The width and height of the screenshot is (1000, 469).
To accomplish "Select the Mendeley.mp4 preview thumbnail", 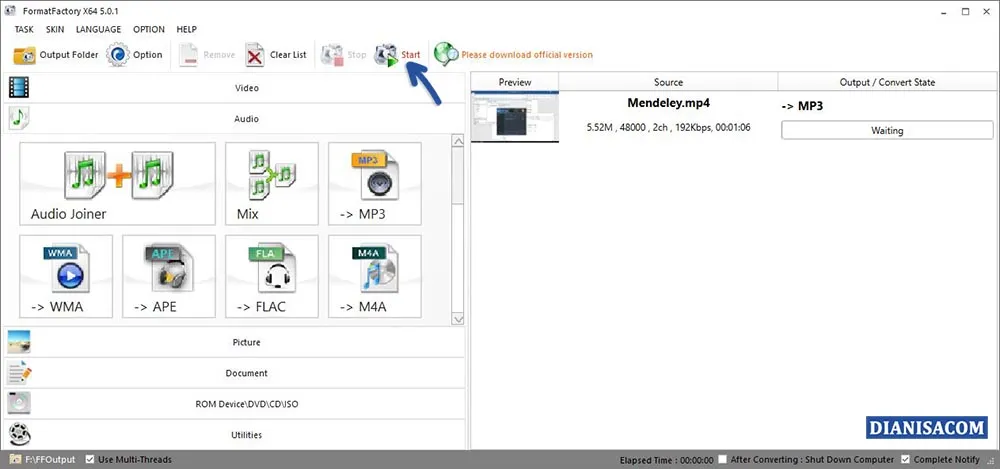I will 515,117.
